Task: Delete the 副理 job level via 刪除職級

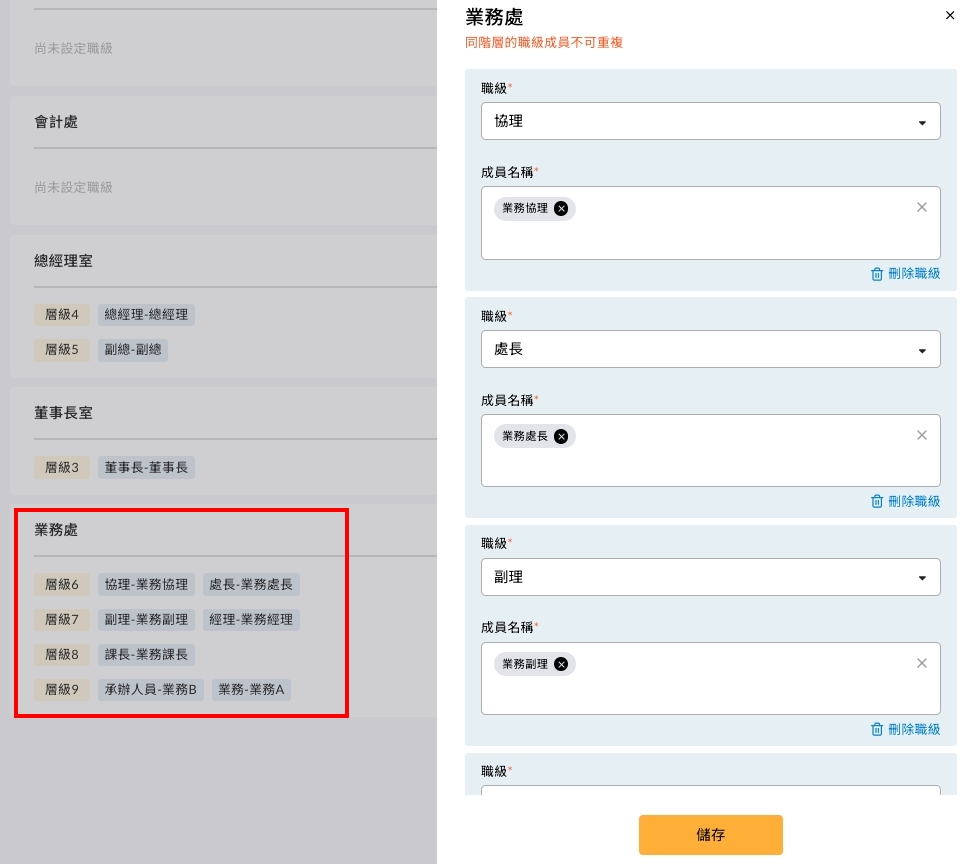Action: click(905, 729)
